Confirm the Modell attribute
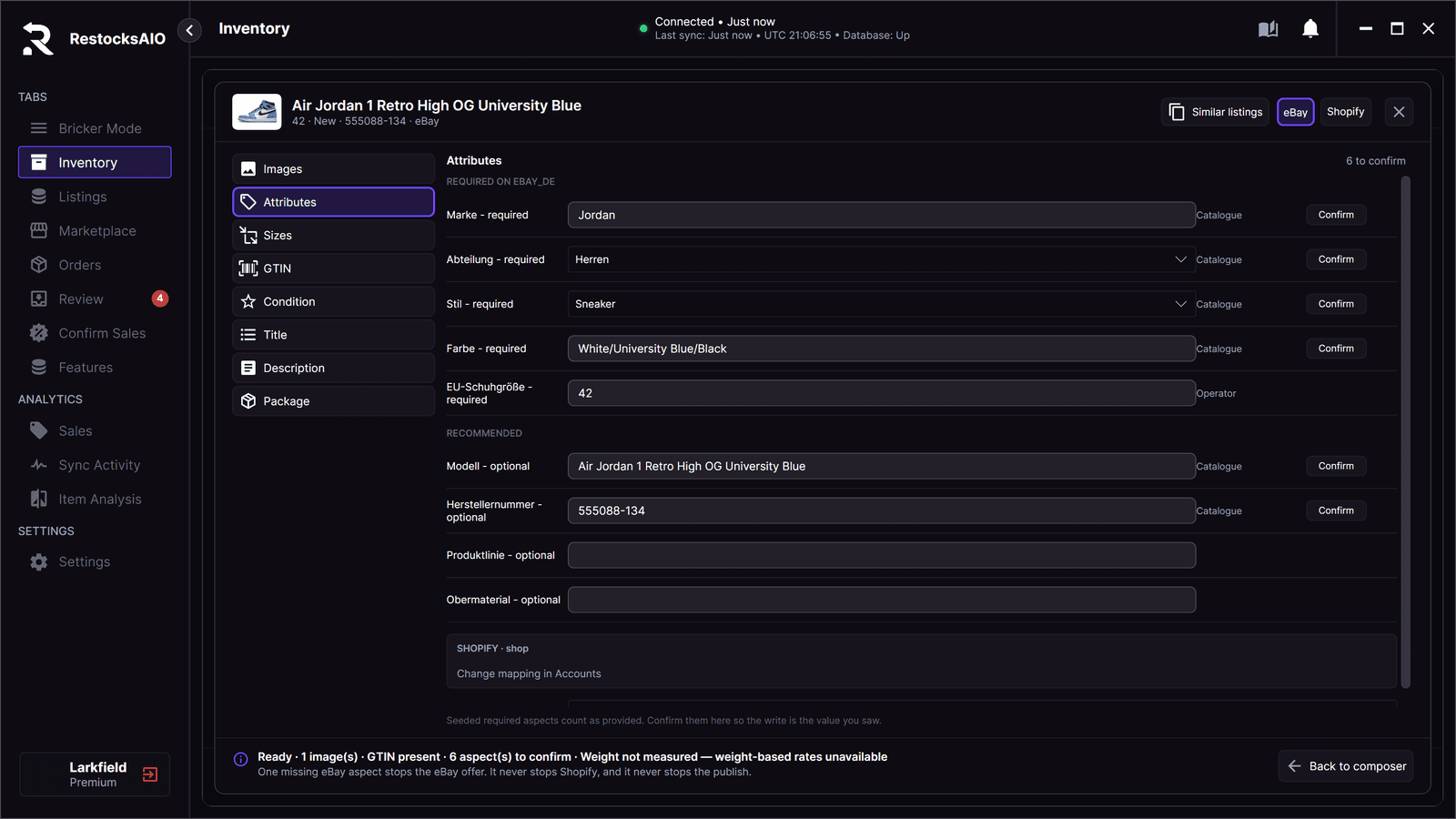 point(1336,466)
